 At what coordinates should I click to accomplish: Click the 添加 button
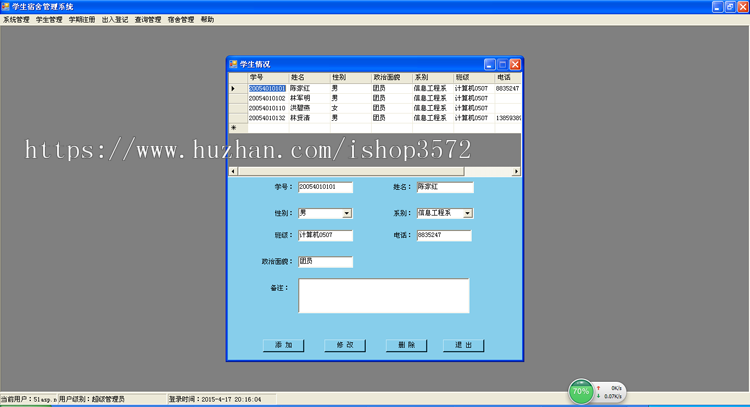click(x=283, y=345)
